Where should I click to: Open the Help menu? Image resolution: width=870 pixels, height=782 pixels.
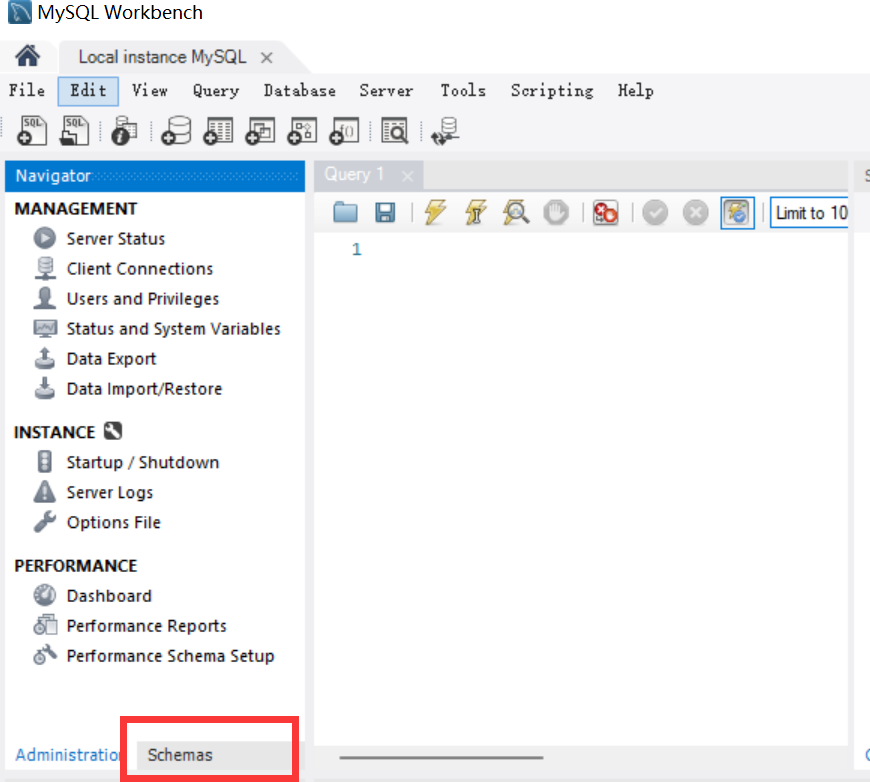(x=636, y=90)
